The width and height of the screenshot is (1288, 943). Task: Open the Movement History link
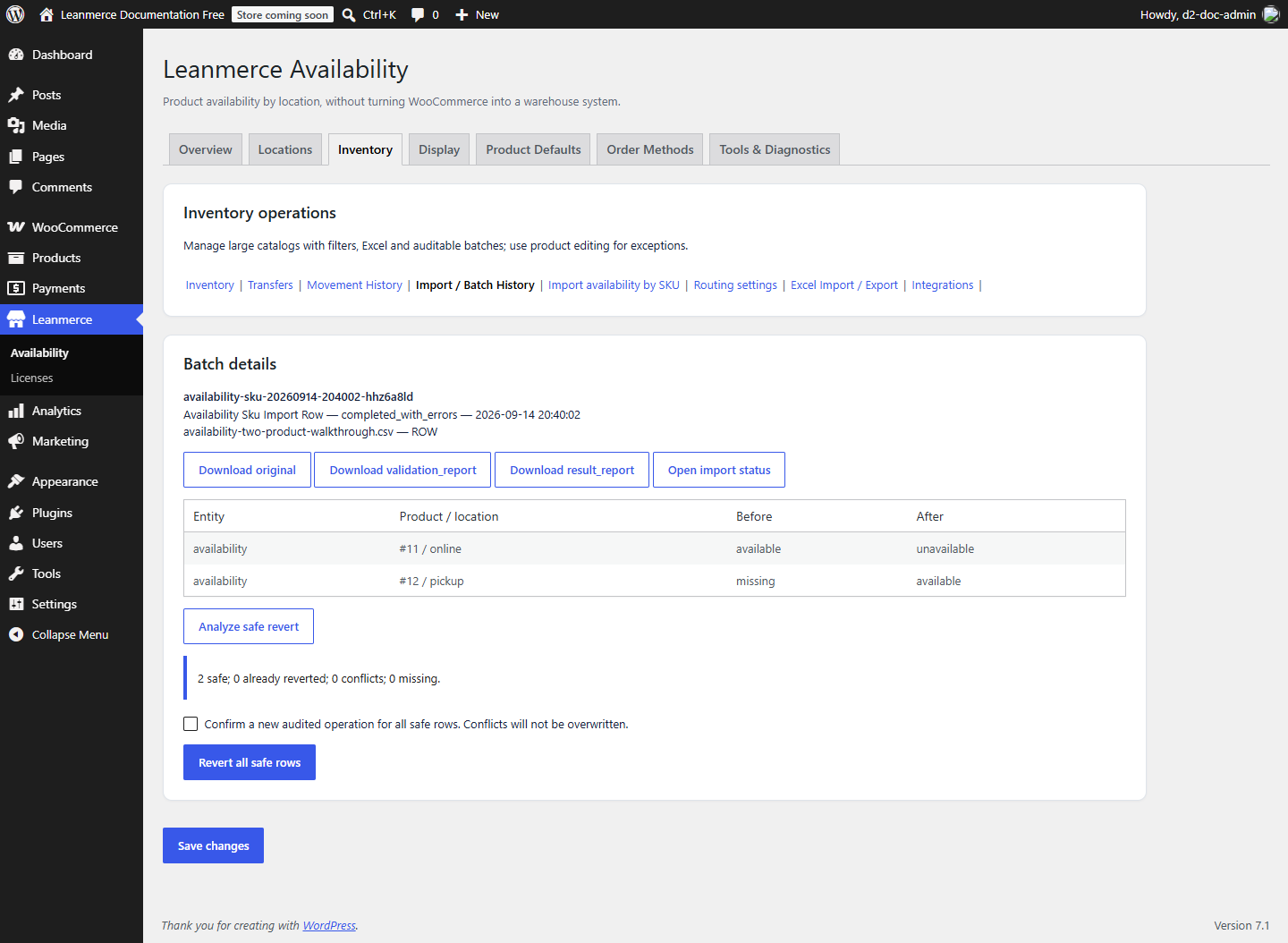pos(354,285)
